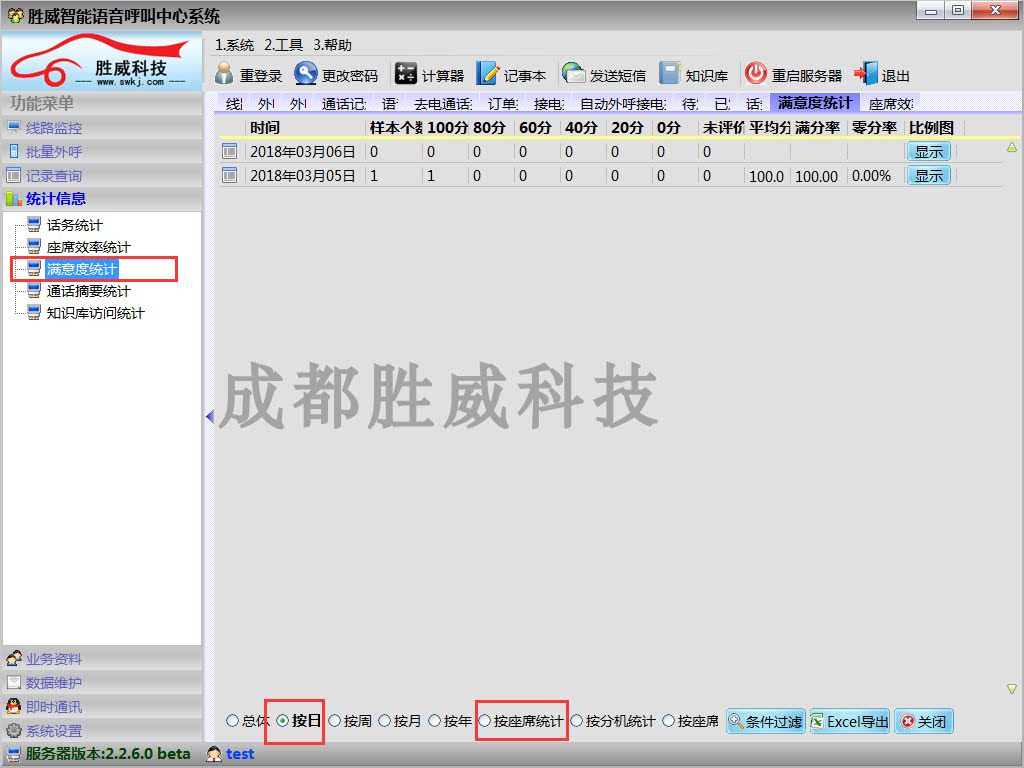This screenshot has width=1024, height=768.
Task: Click the test user avatar icon
Action: point(214,754)
